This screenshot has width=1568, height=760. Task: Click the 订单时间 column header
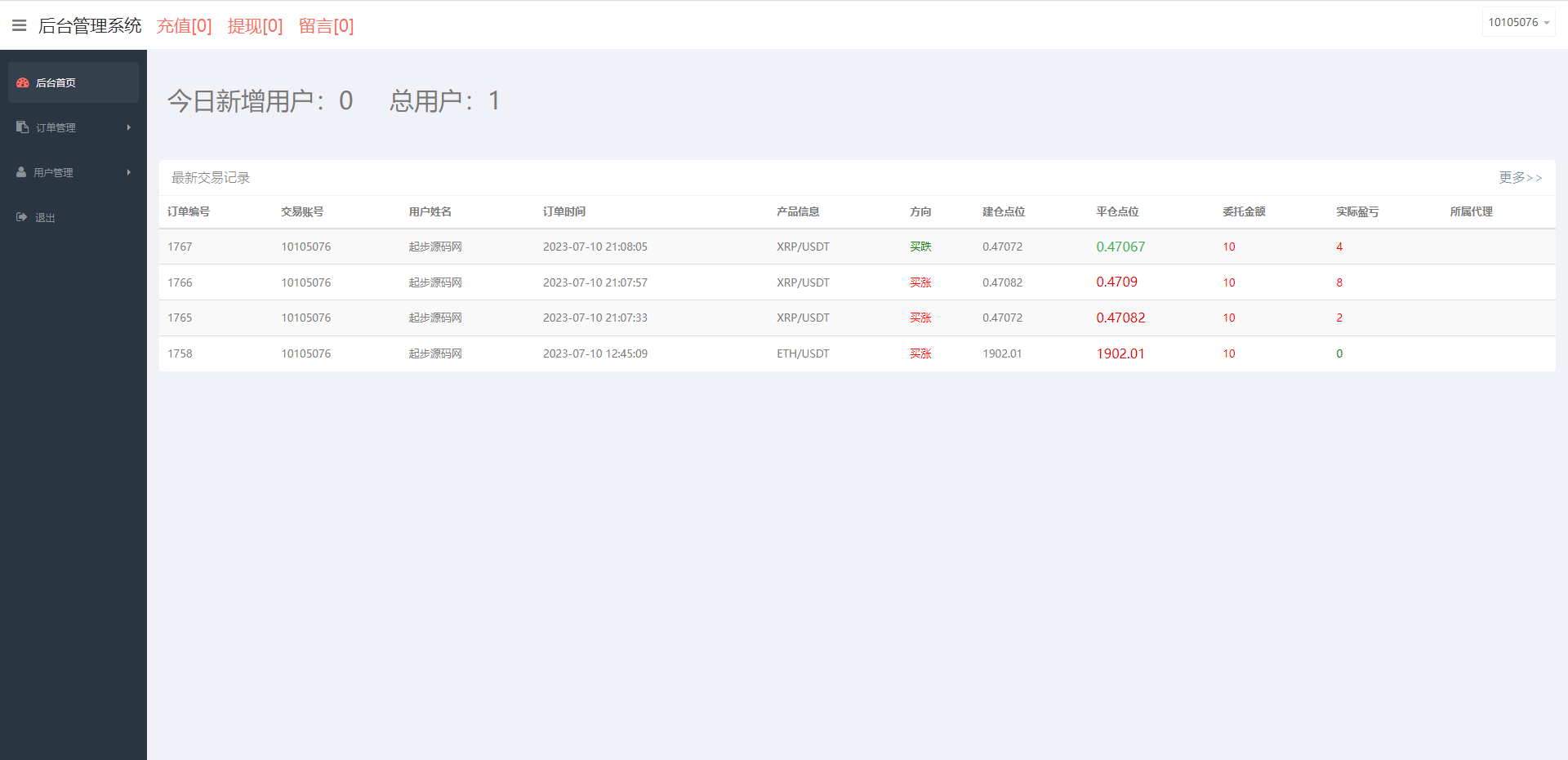pyautogui.click(x=563, y=211)
